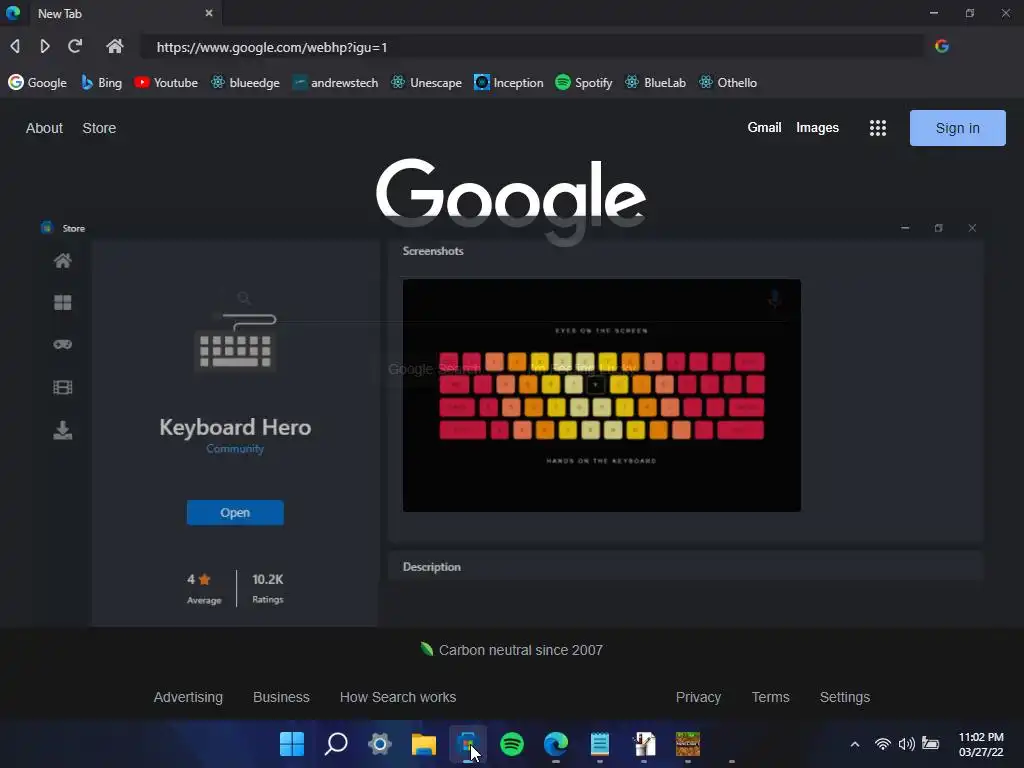Open How Search works footer link
This screenshot has width=1024, height=768.
(398, 697)
